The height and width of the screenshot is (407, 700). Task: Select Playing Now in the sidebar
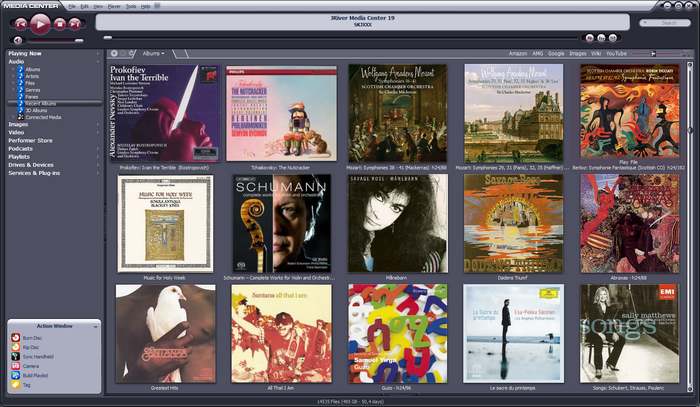coord(25,54)
